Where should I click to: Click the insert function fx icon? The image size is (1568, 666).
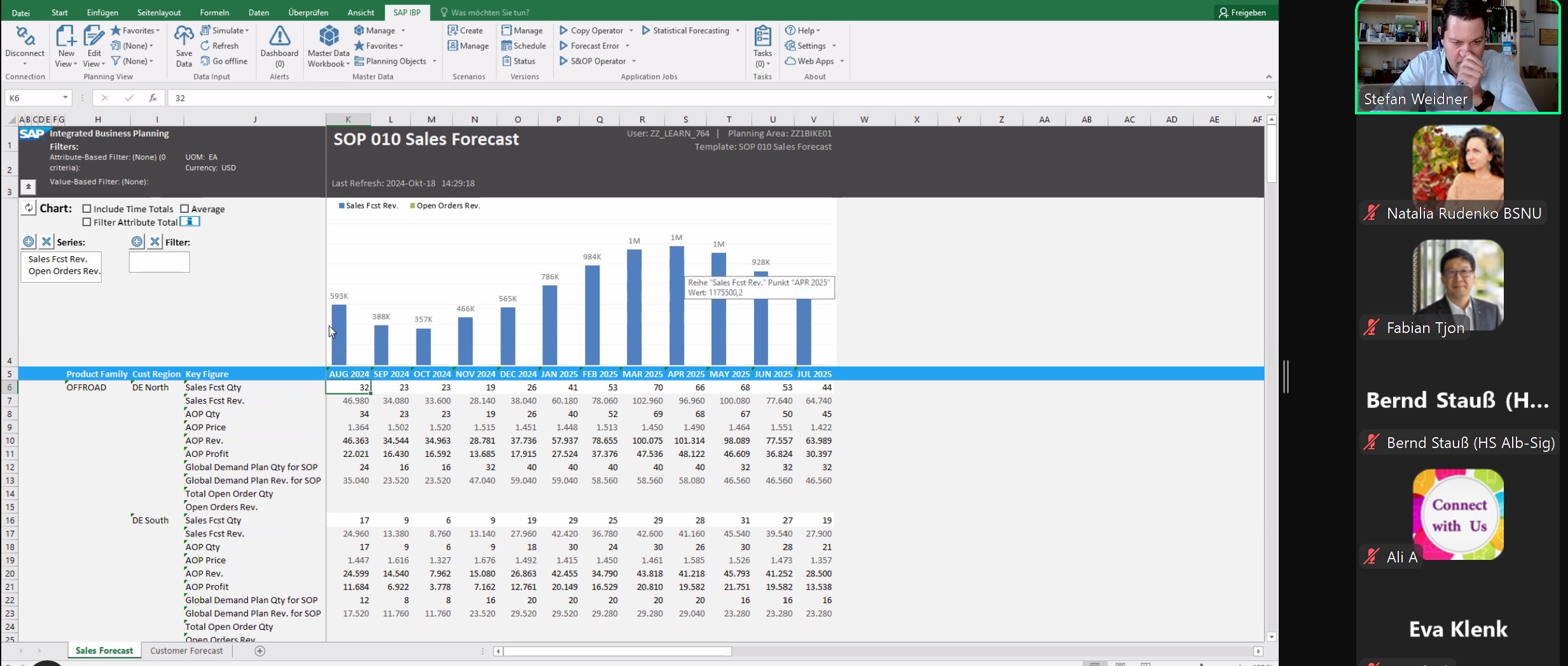pyautogui.click(x=153, y=98)
